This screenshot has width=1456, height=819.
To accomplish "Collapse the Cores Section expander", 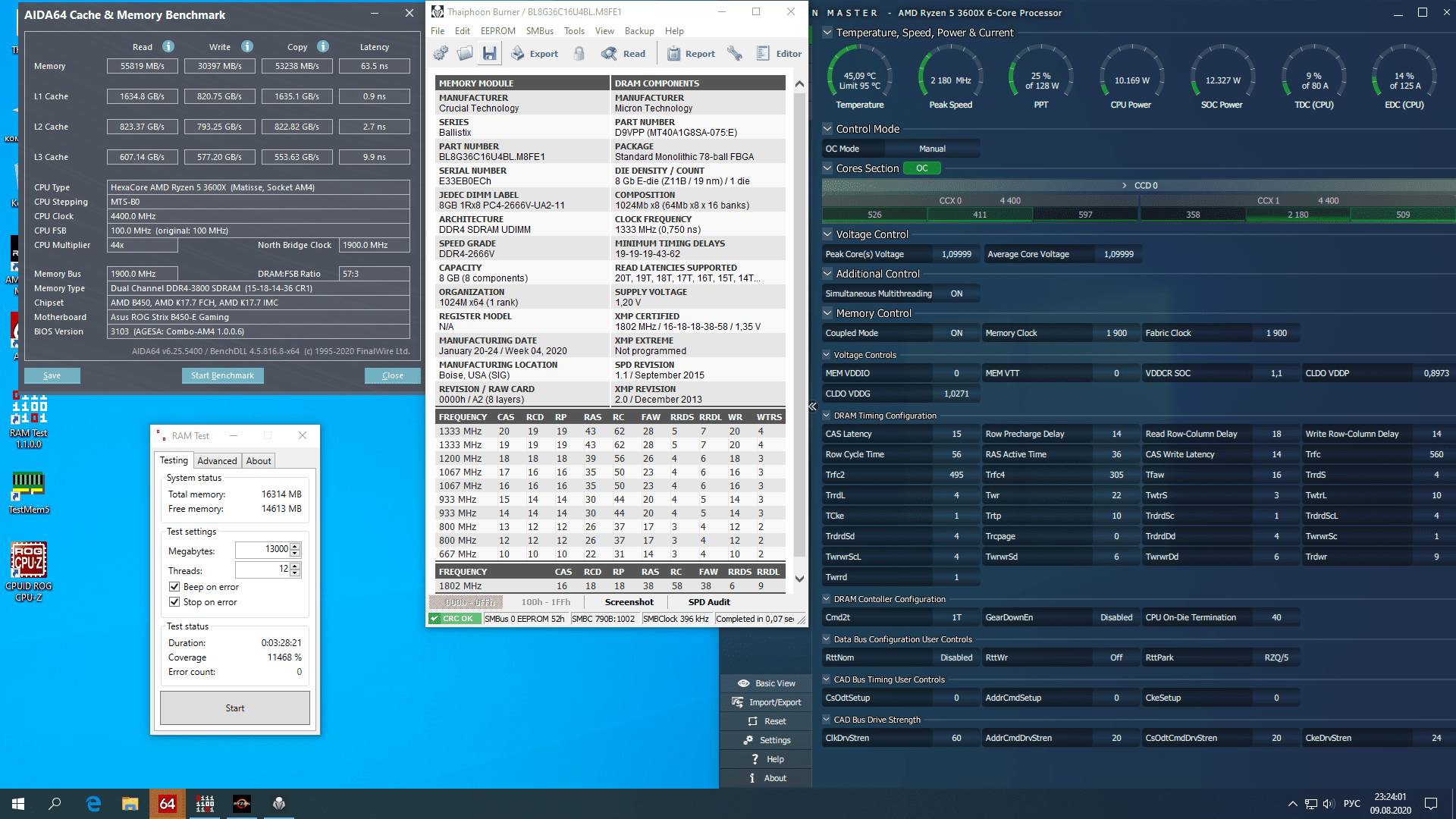I will click(x=827, y=168).
